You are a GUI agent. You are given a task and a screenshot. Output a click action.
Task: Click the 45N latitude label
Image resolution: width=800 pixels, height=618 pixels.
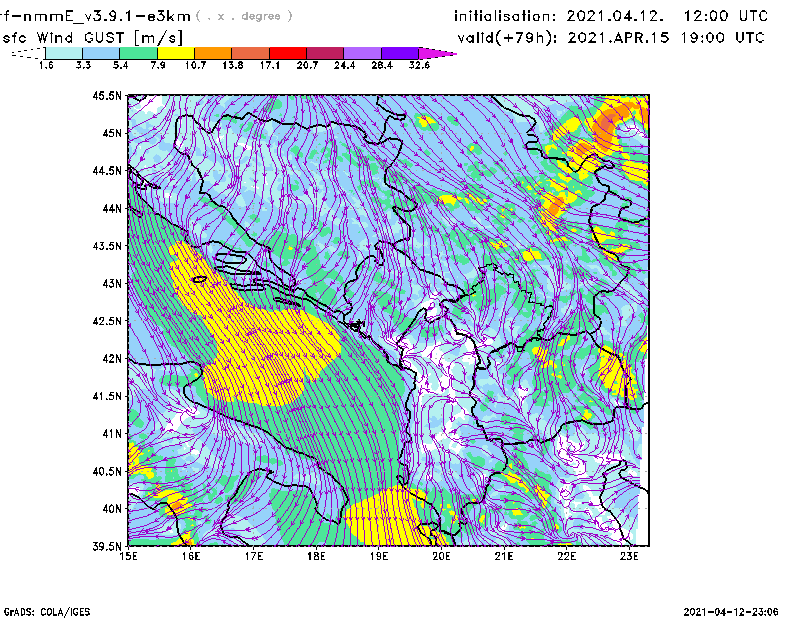(x=112, y=133)
